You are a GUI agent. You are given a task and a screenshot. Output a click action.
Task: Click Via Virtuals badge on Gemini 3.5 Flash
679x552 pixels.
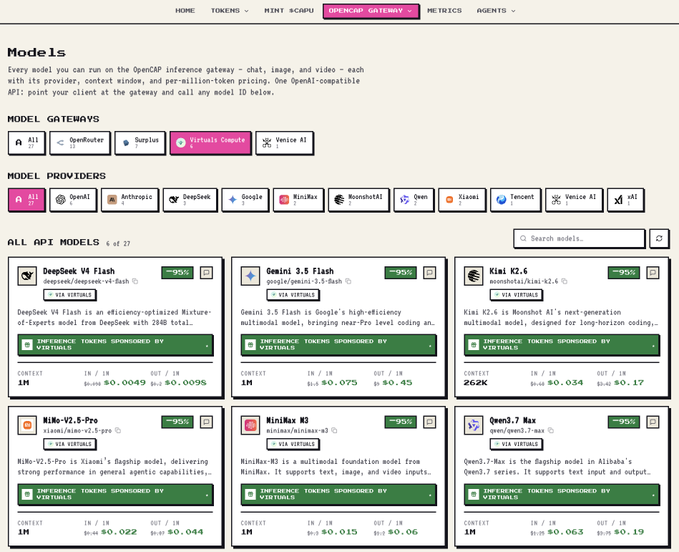[293, 295]
